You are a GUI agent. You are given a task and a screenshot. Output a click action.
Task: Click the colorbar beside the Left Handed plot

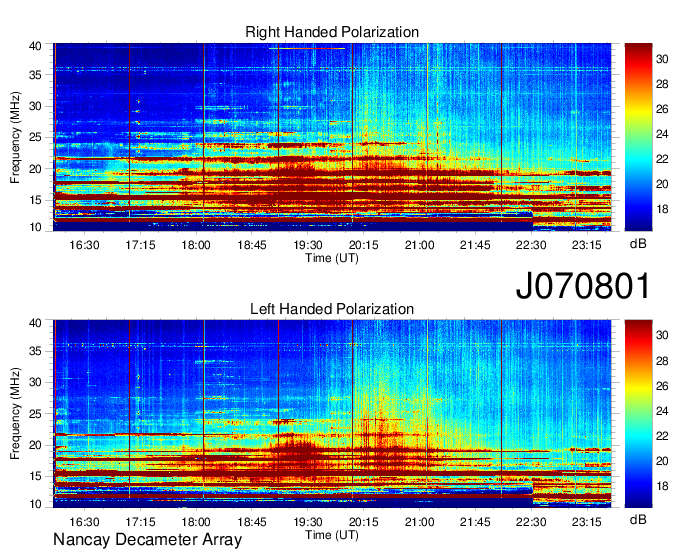[x=638, y=414]
